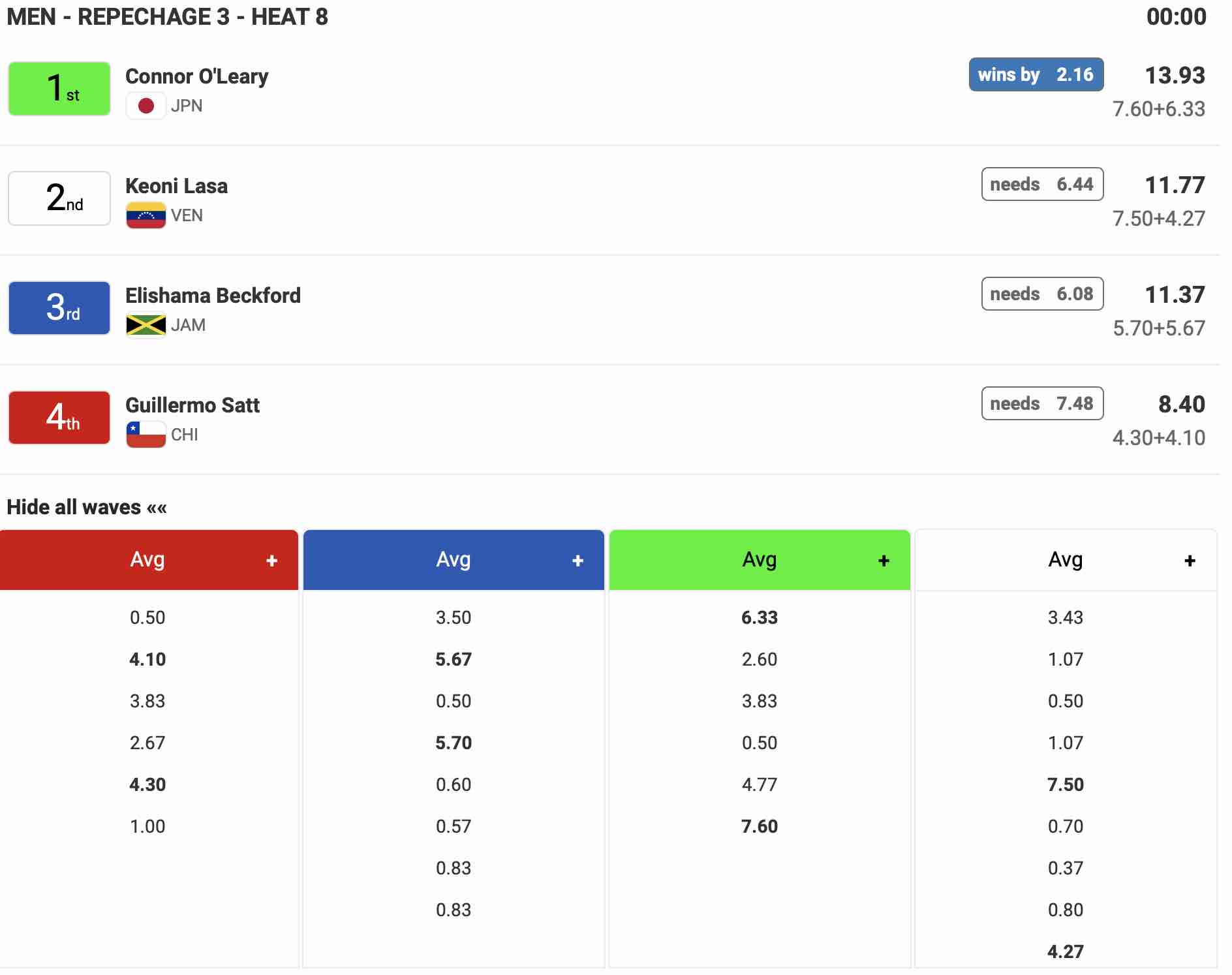Open Connor O'Leary's surfer profile
This screenshot has width=1232, height=975.
196,76
